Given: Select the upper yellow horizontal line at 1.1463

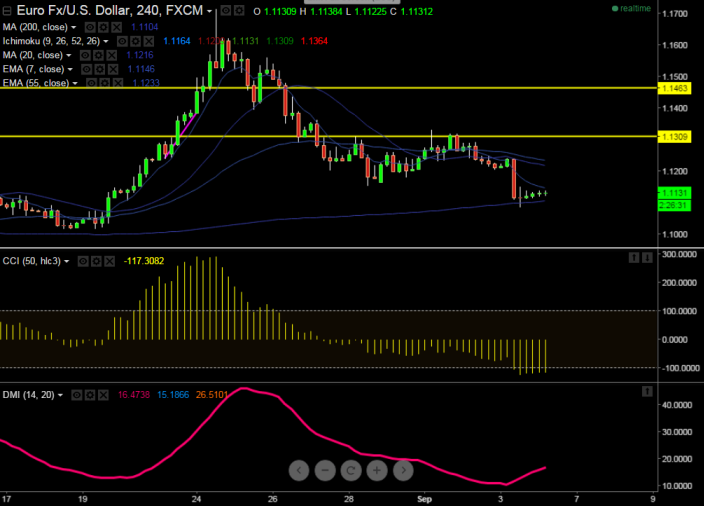Looking at the screenshot, I should [x=329, y=88].
